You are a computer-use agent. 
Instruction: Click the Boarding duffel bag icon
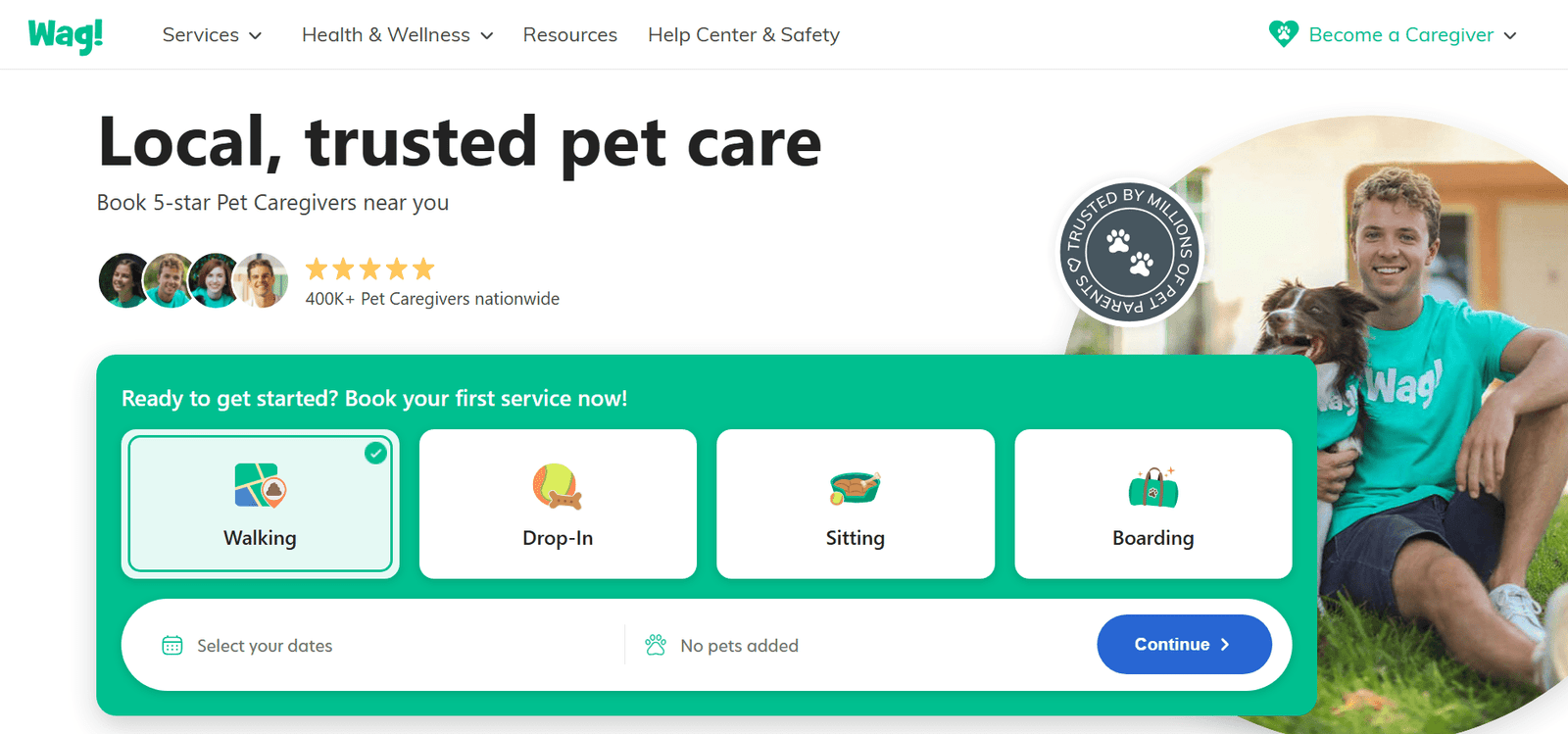click(1153, 486)
